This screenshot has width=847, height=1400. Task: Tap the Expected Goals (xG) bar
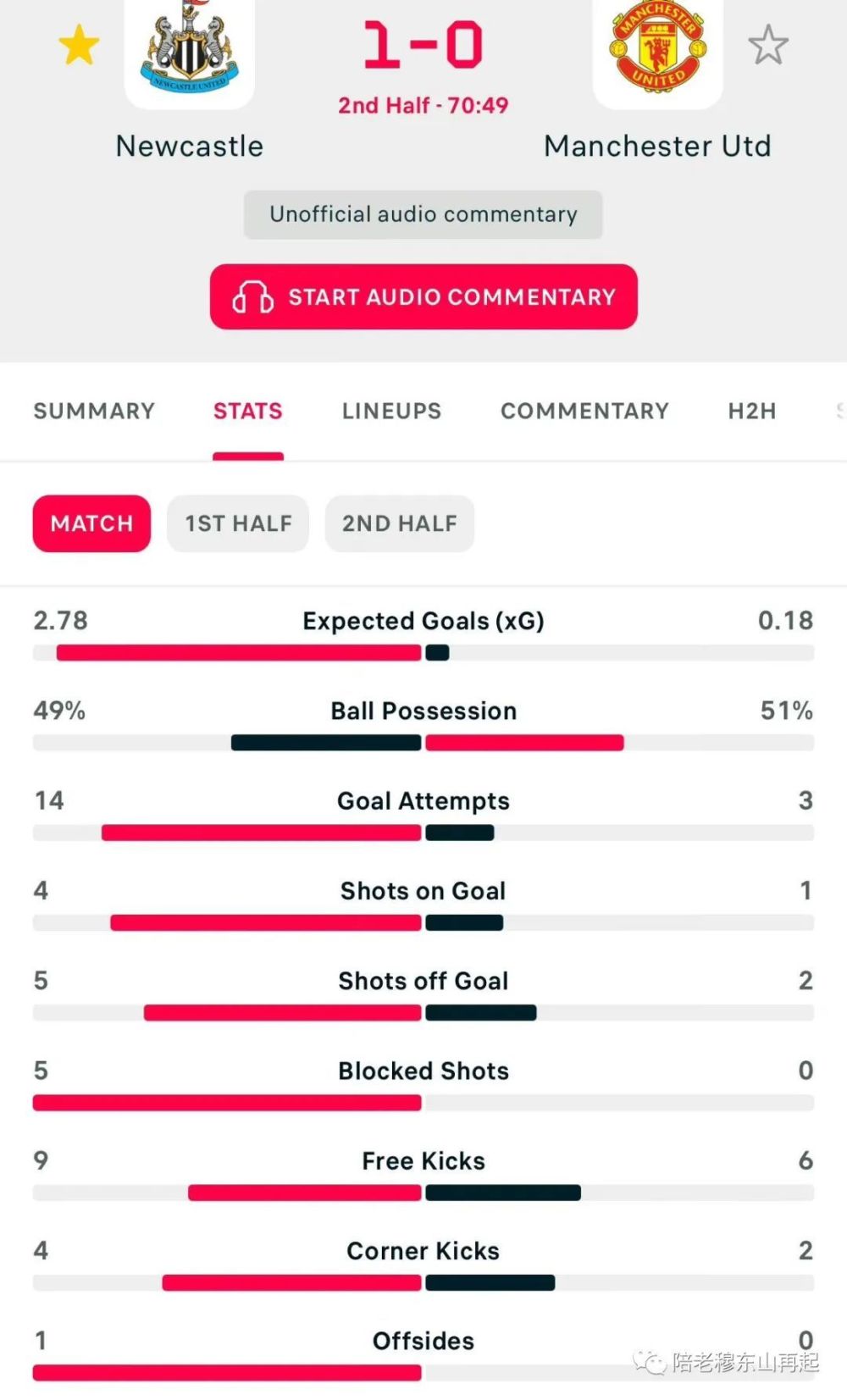tap(423, 653)
